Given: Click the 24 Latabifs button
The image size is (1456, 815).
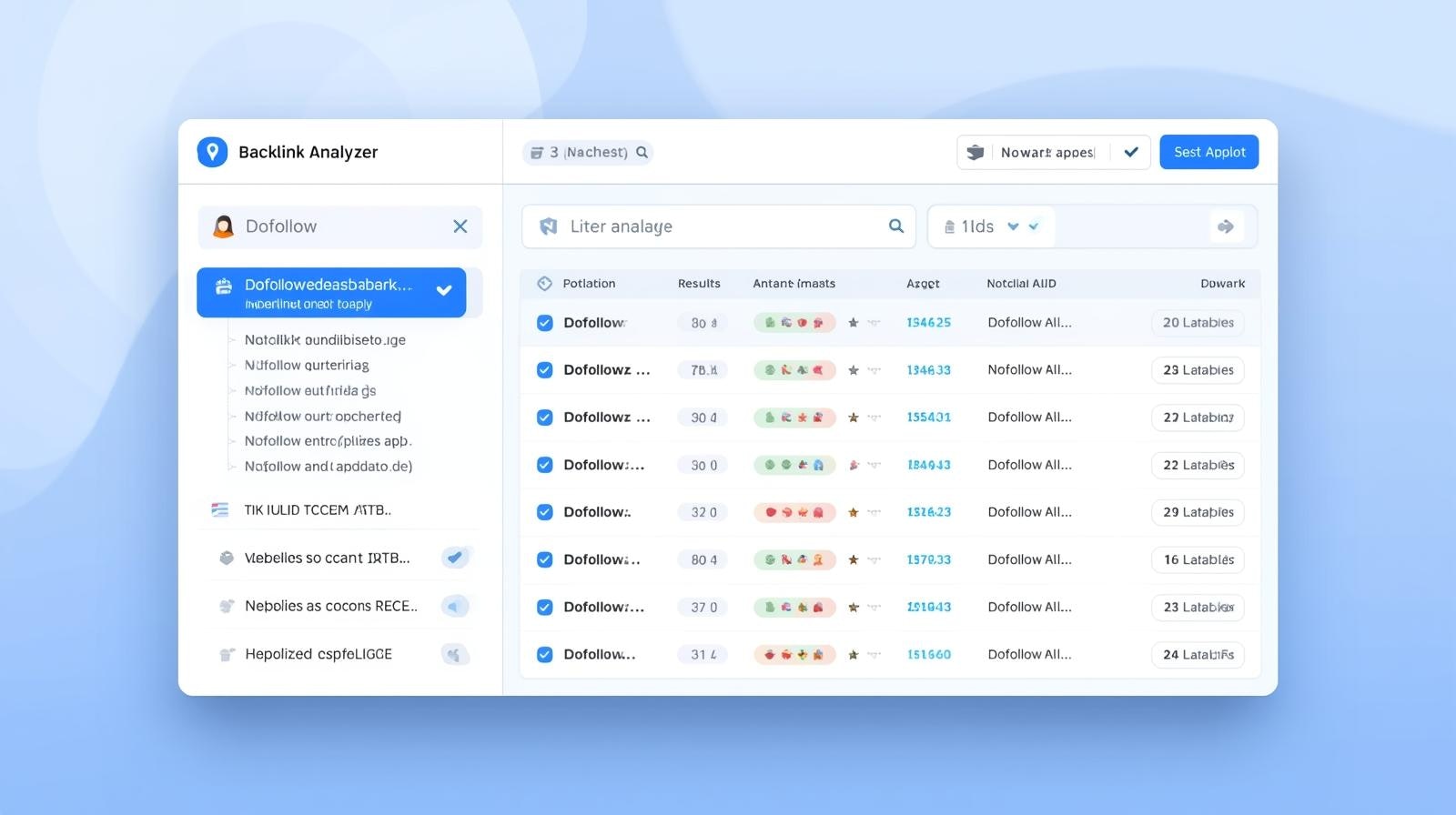Looking at the screenshot, I should pos(1198,654).
